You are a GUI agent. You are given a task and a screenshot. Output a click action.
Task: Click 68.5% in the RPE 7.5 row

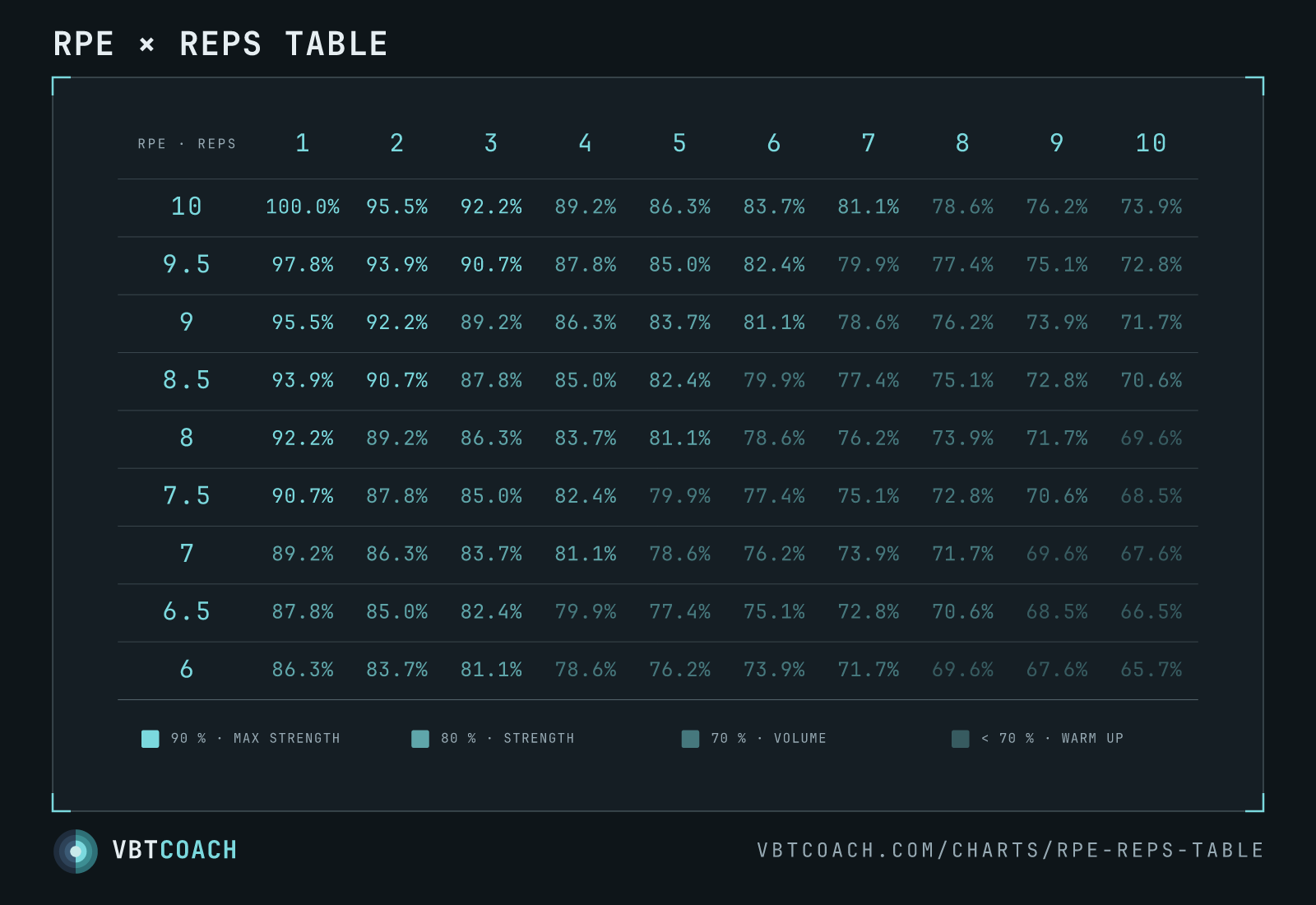[x=1151, y=495]
